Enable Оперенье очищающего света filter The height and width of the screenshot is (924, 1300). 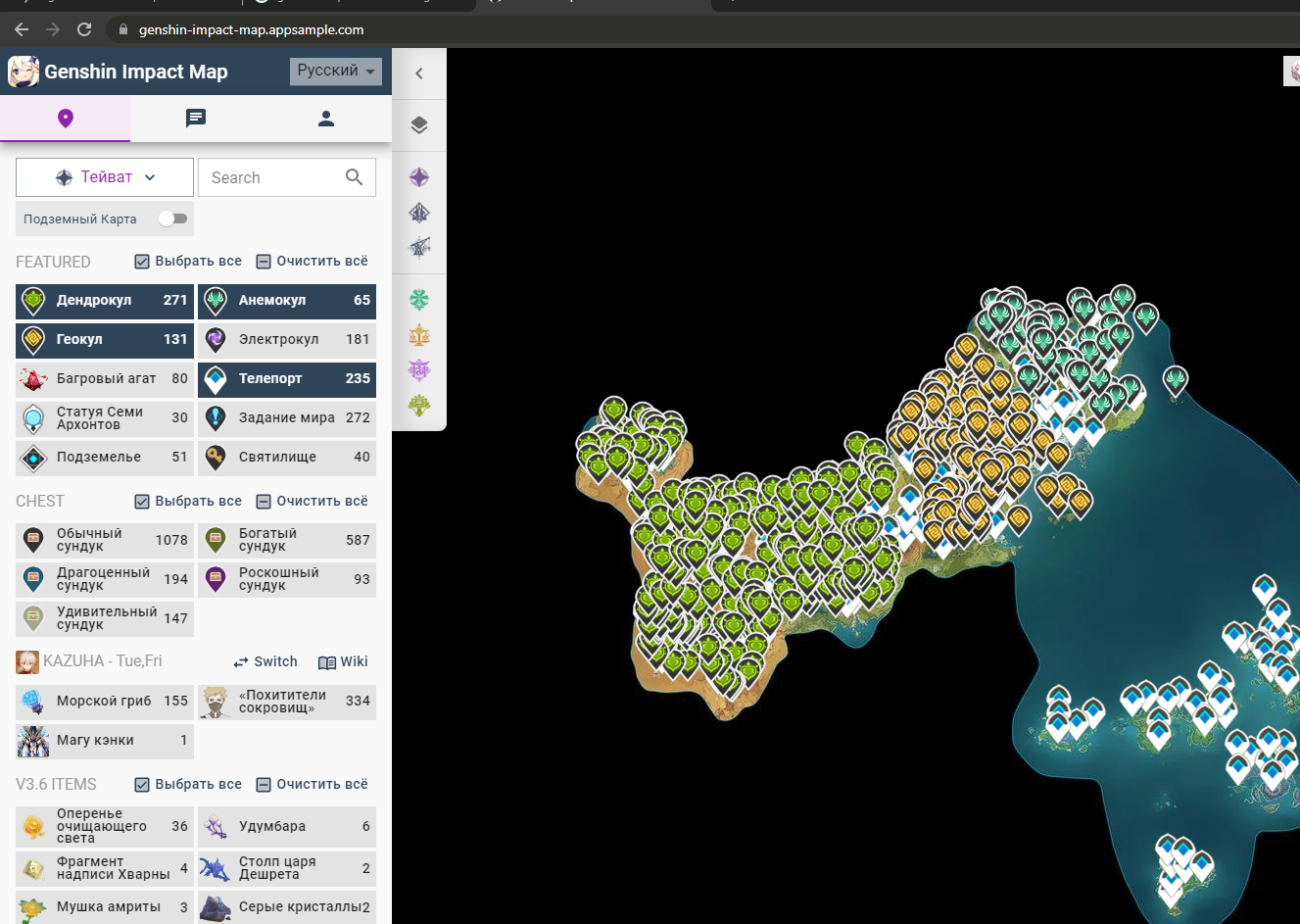(105, 827)
